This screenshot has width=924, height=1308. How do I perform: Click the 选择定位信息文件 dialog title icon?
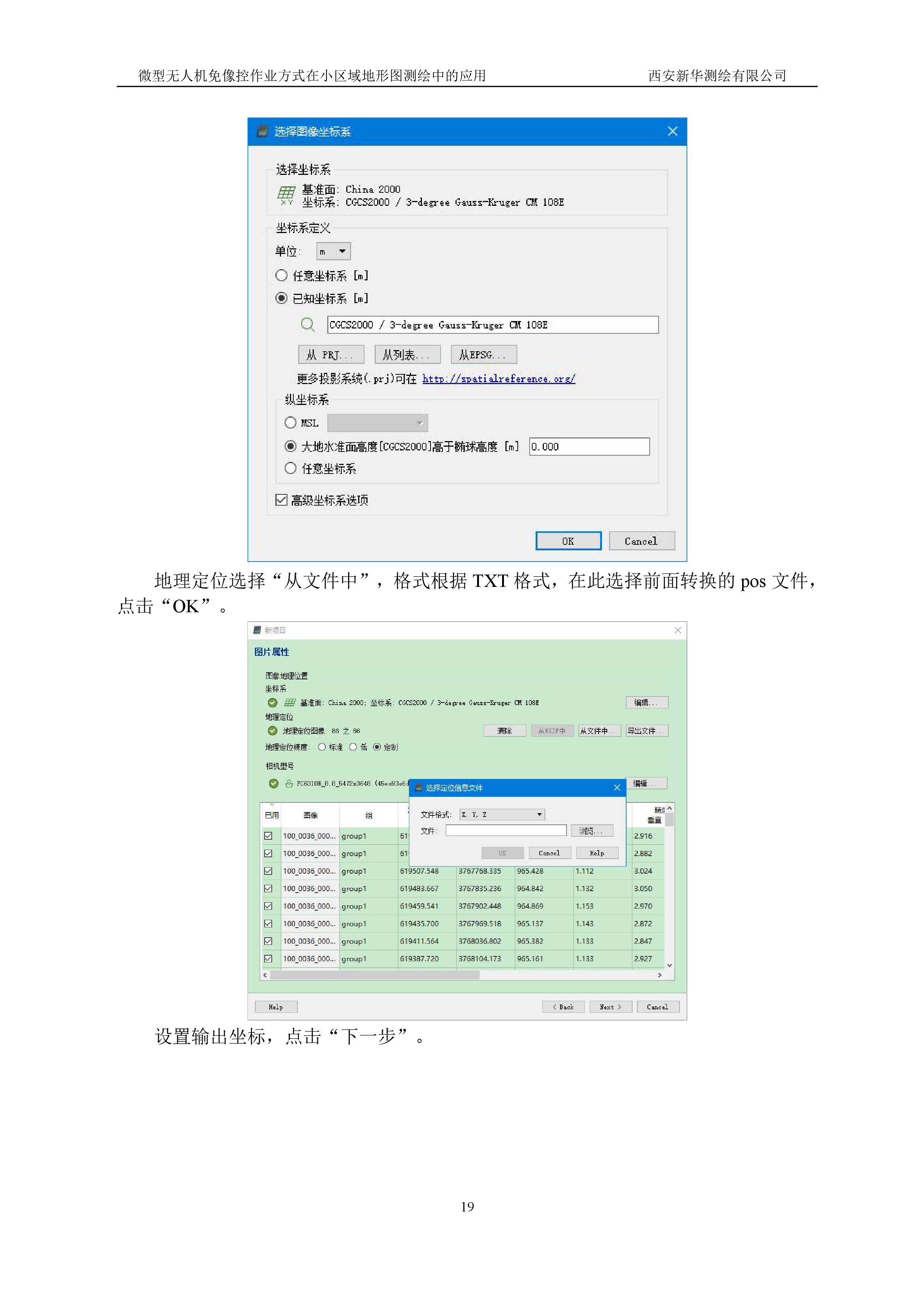[419, 788]
